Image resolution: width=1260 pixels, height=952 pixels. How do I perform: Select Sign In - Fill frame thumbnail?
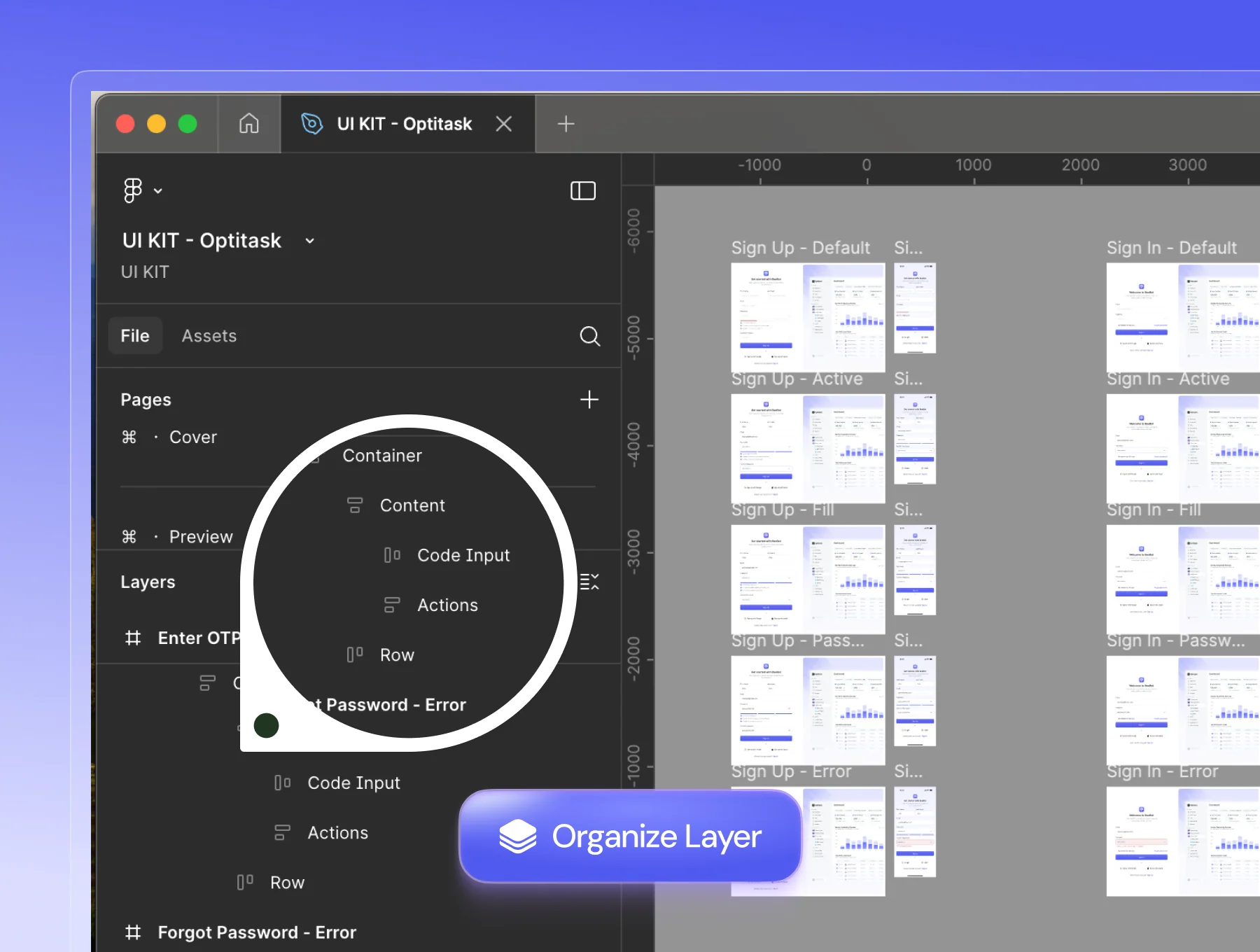[x=1183, y=580]
